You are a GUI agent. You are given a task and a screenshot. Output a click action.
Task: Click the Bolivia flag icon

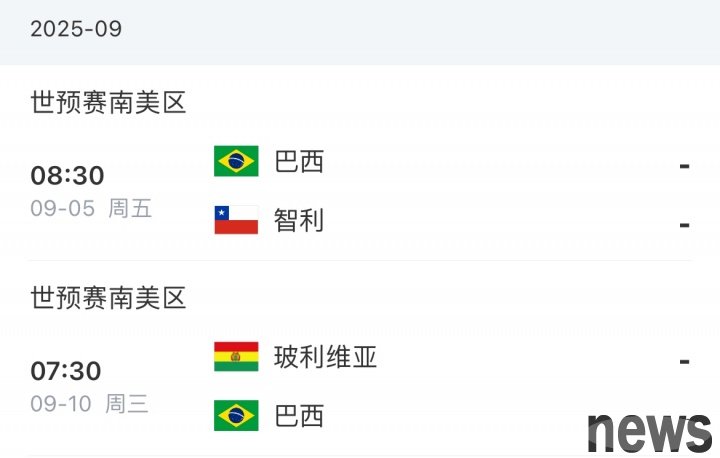[236, 356]
